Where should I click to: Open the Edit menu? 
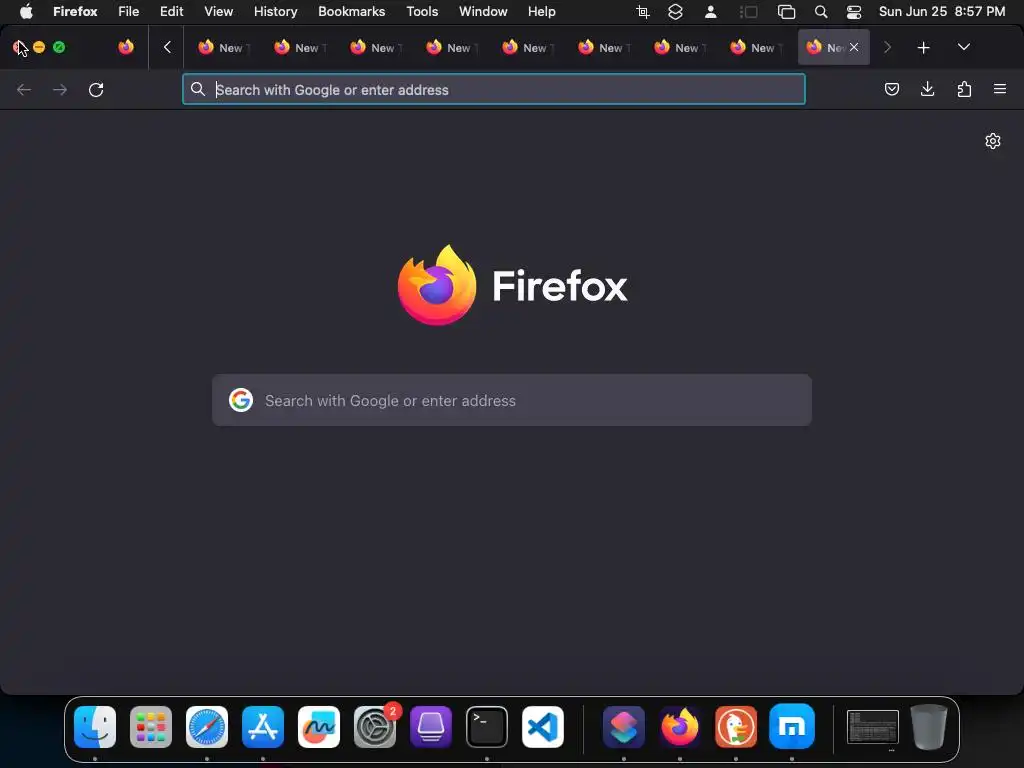(x=172, y=12)
